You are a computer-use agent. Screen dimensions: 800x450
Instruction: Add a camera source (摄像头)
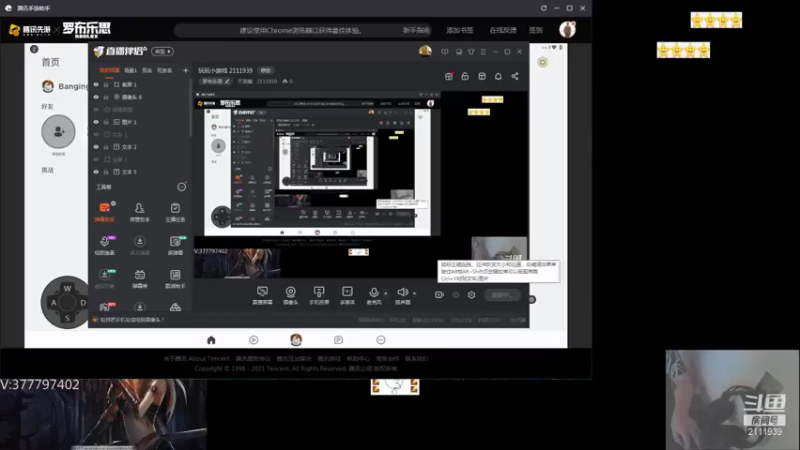pos(290,294)
